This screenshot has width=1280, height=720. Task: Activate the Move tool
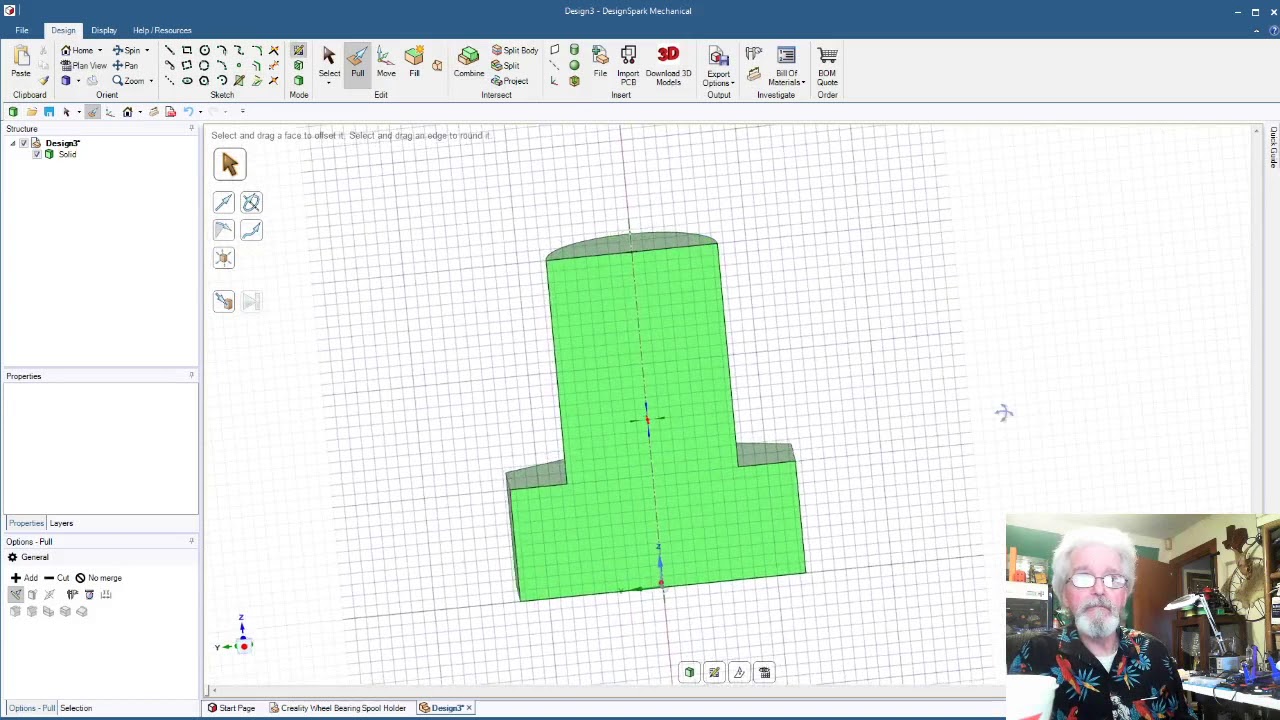(x=386, y=62)
